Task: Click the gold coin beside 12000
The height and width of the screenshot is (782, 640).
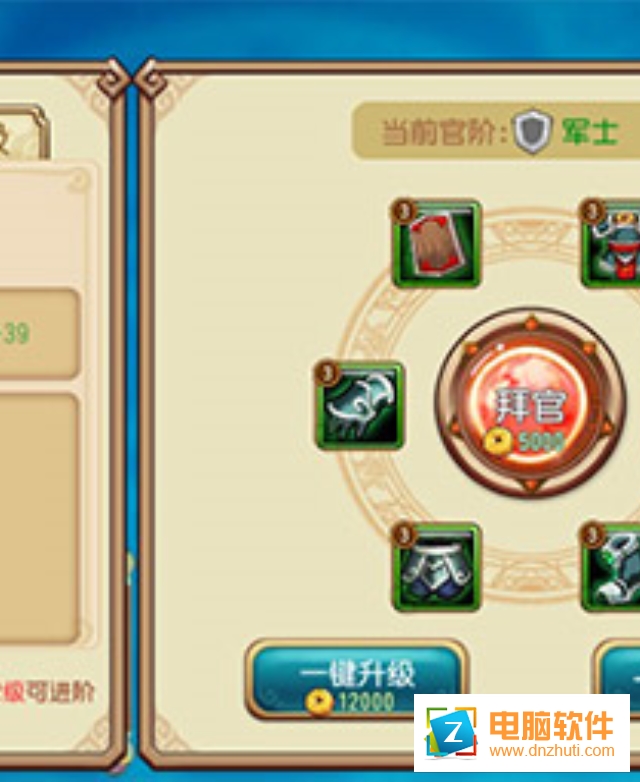Action: coord(319,702)
